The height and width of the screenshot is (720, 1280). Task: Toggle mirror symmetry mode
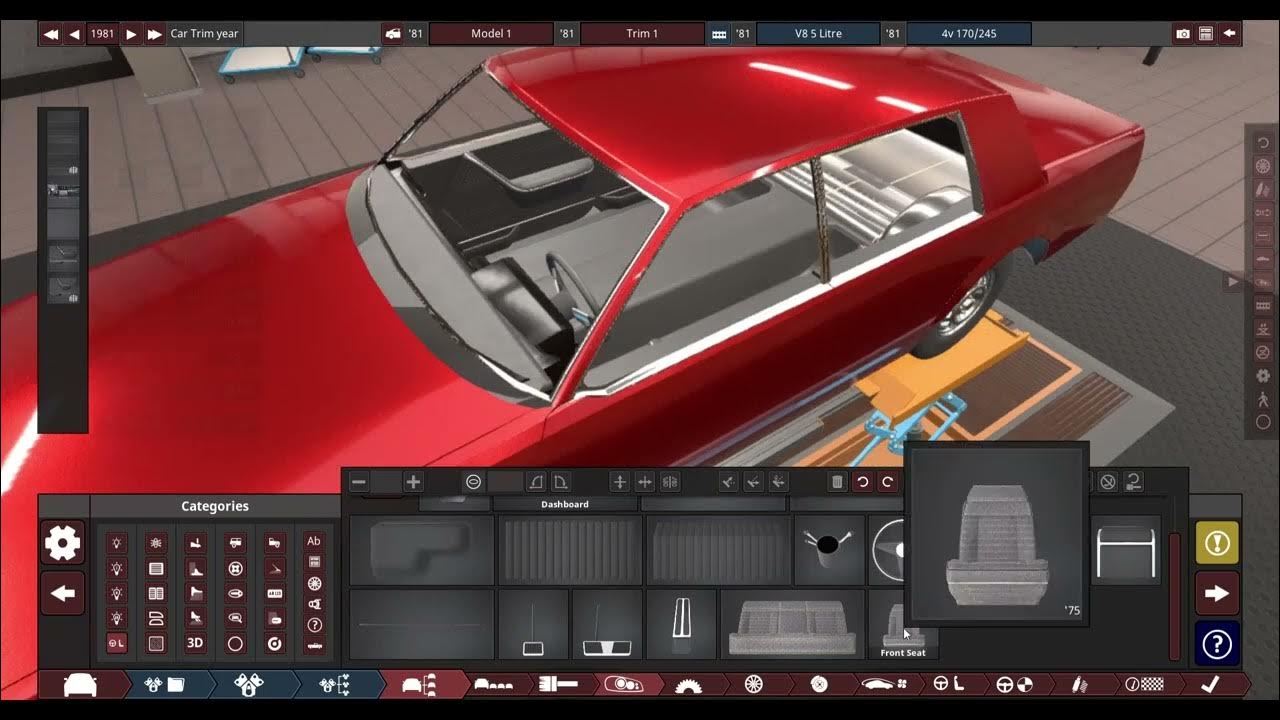[670, 482]
